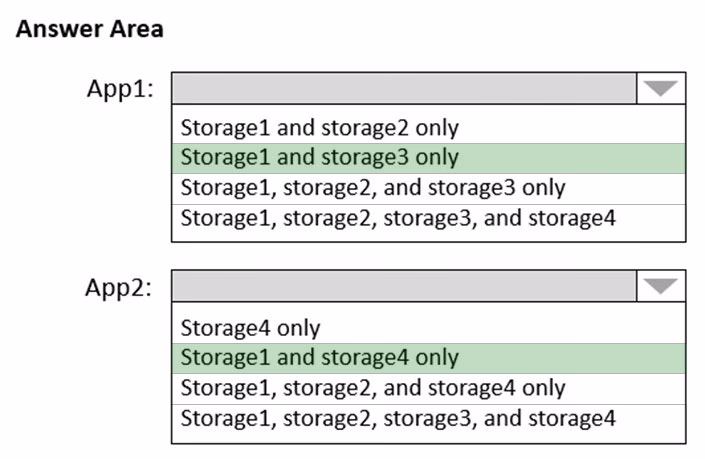
Task: Click the 'App1:' label
Action: (120, 89)
